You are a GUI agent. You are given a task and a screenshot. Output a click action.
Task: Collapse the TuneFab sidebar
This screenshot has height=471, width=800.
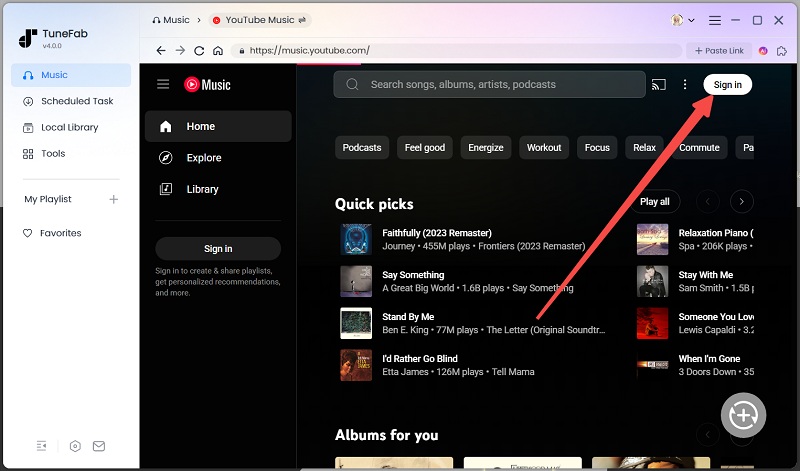pos(42,446)
